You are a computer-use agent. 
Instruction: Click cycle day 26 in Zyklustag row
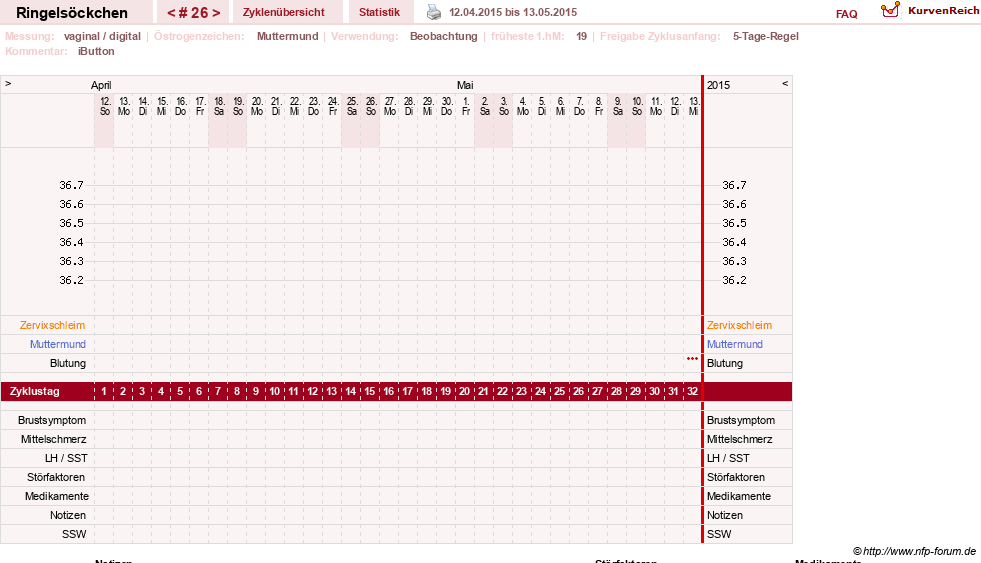pos(578,392)
